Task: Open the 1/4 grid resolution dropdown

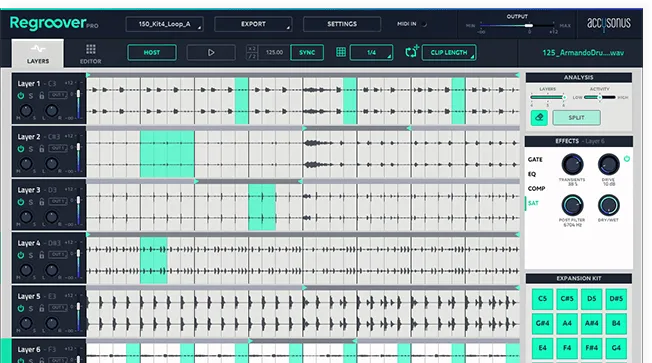Action: (371, 52)
